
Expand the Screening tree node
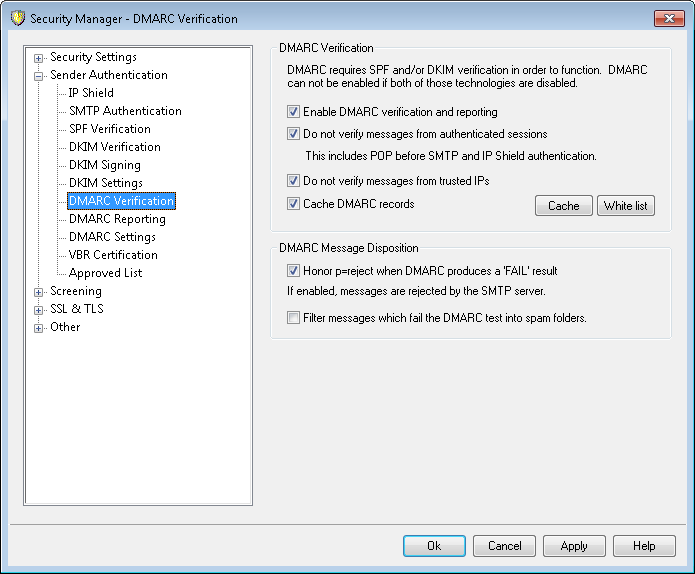39,292
